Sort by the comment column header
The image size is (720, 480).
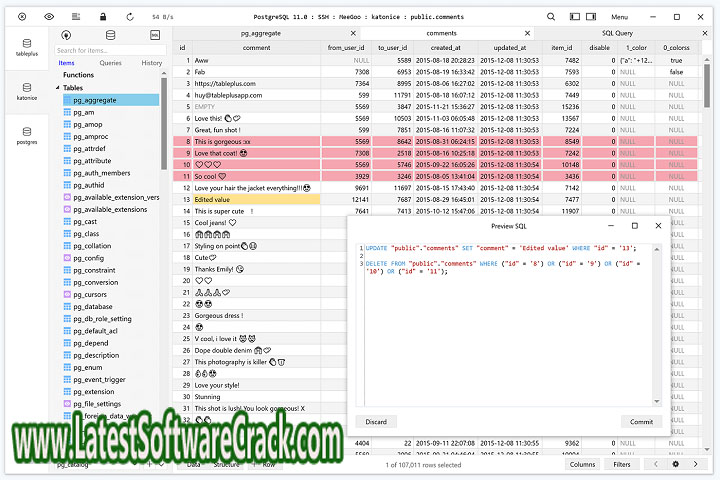pos(256,48)
